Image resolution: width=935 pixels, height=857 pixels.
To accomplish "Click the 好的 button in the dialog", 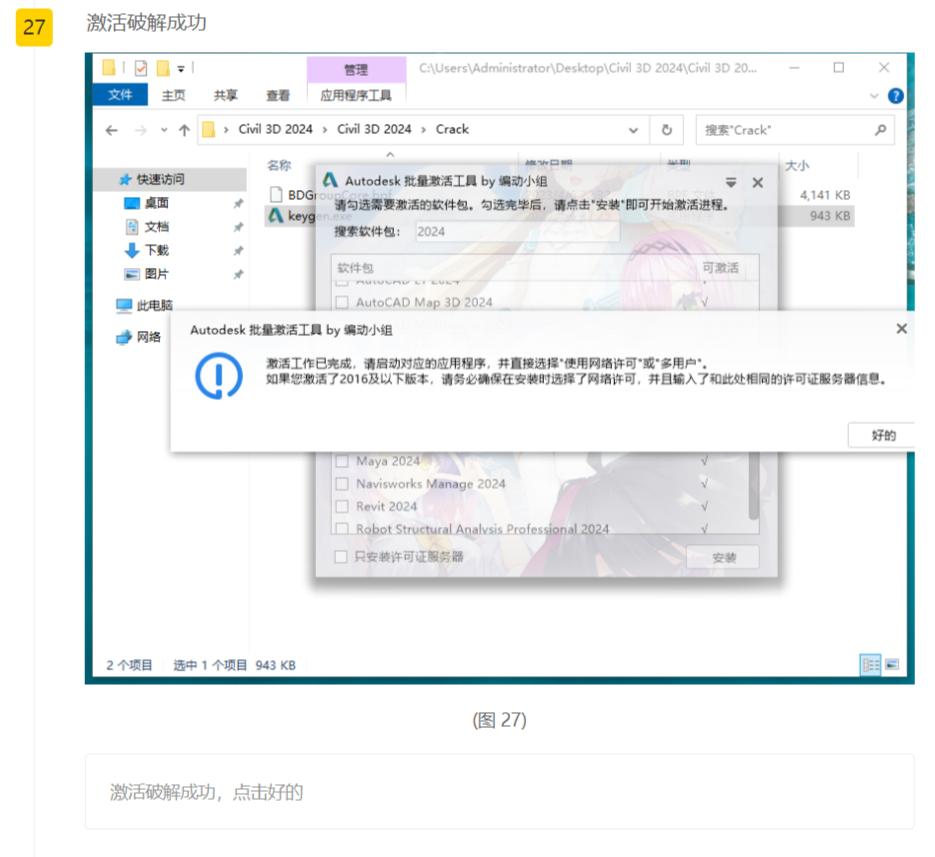I will (883, 435).
